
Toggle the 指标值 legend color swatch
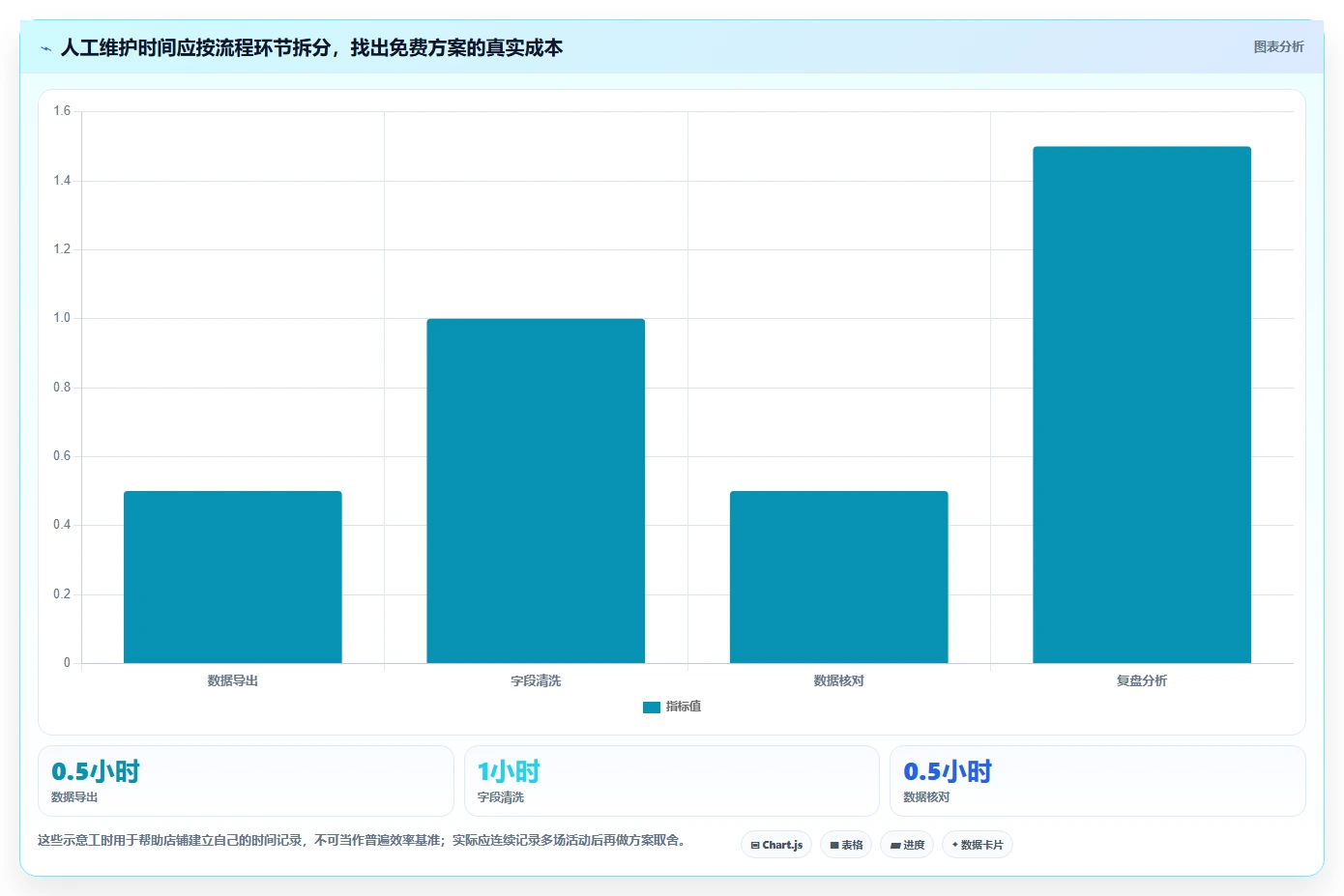652,708
